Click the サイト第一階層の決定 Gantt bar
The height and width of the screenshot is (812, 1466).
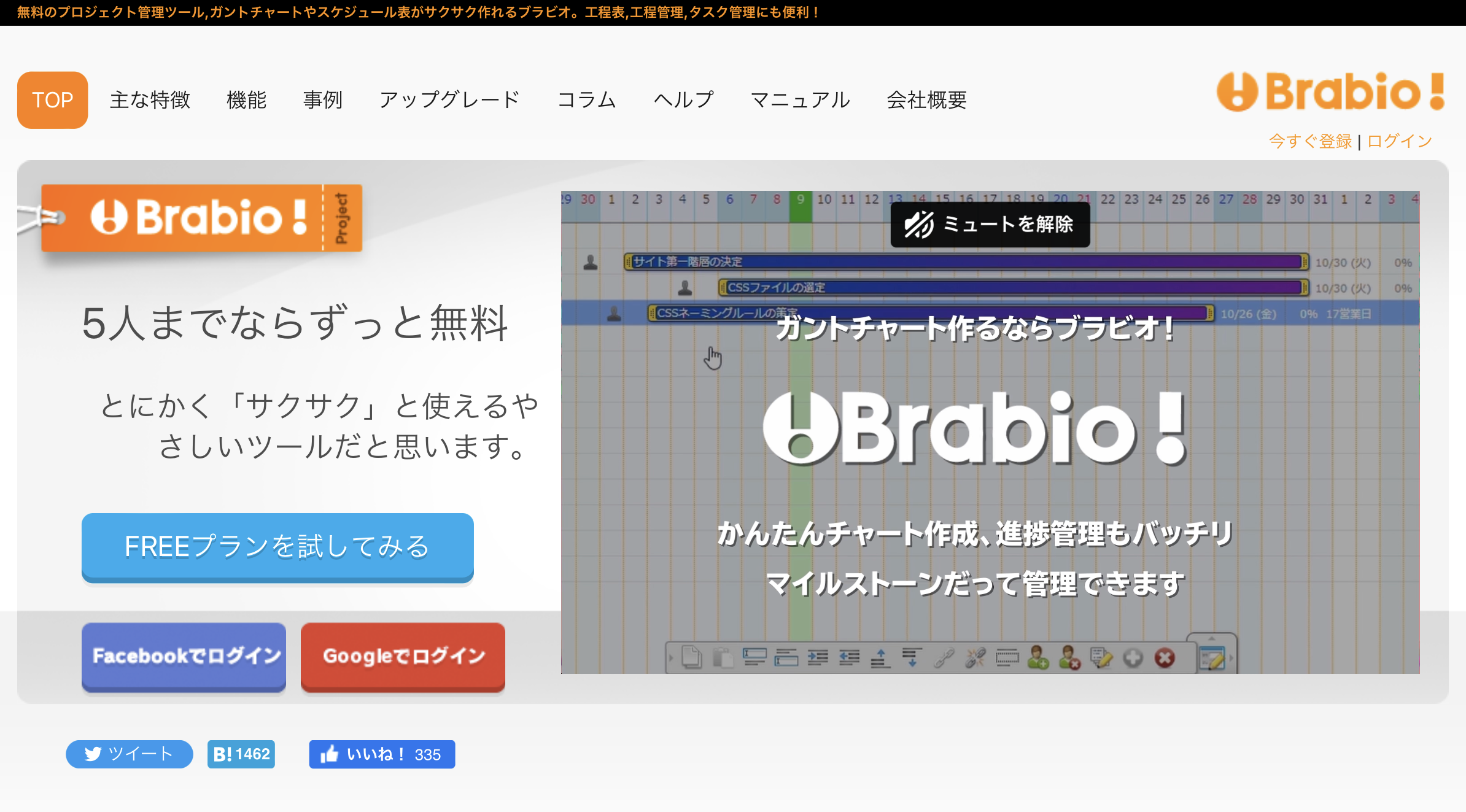[x=966, y=262]
